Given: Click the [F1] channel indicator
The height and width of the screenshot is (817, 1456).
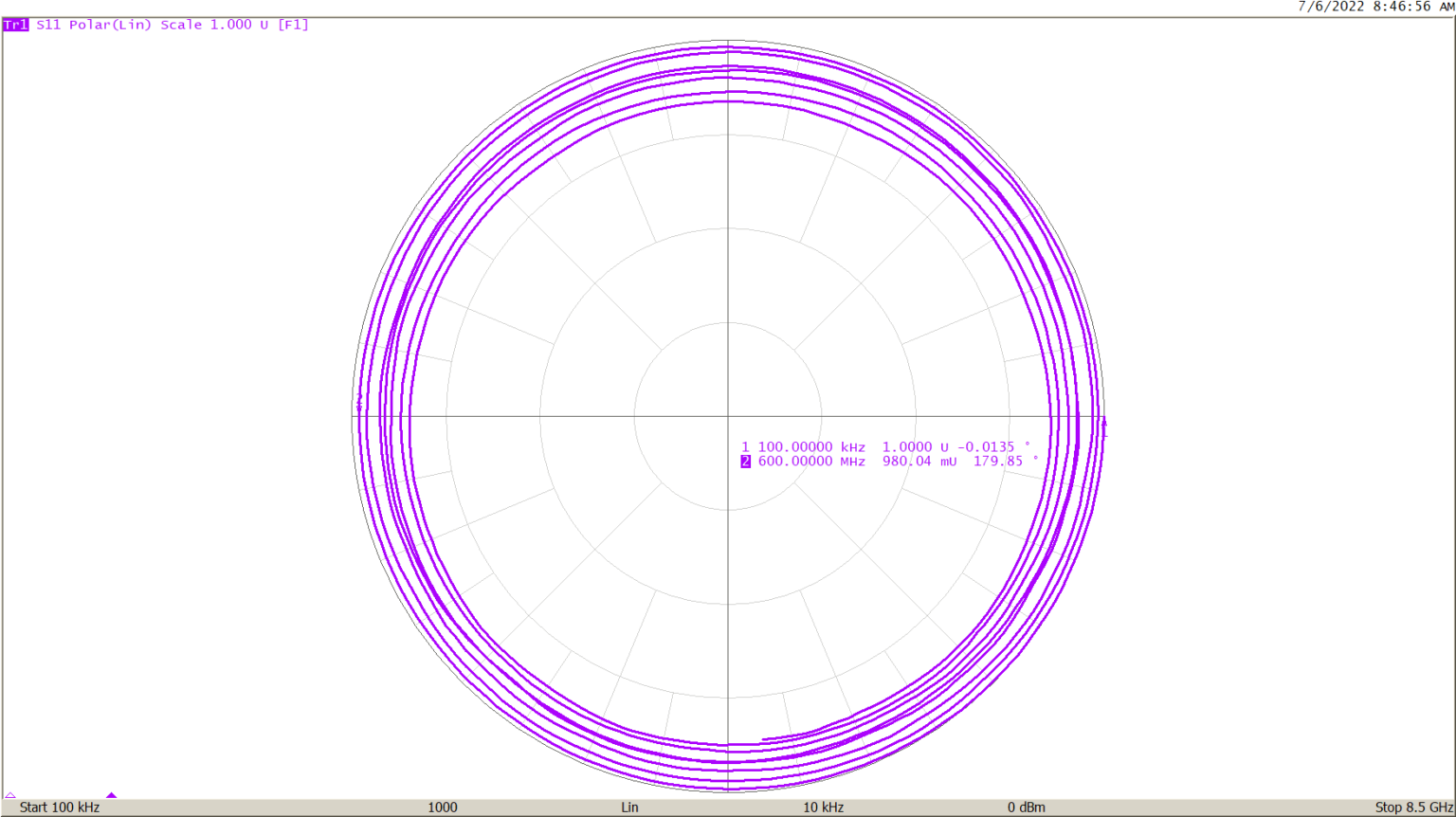Looking at the screenshot, I should [294, 25].
